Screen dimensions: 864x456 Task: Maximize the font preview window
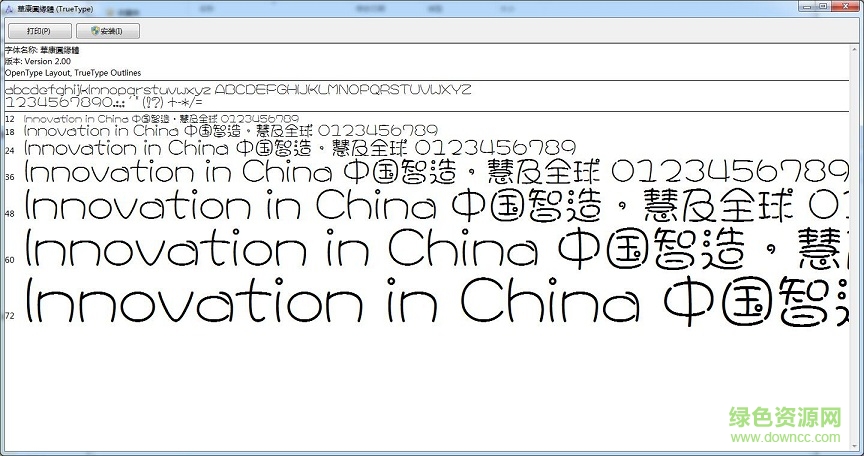coord(823,6)
